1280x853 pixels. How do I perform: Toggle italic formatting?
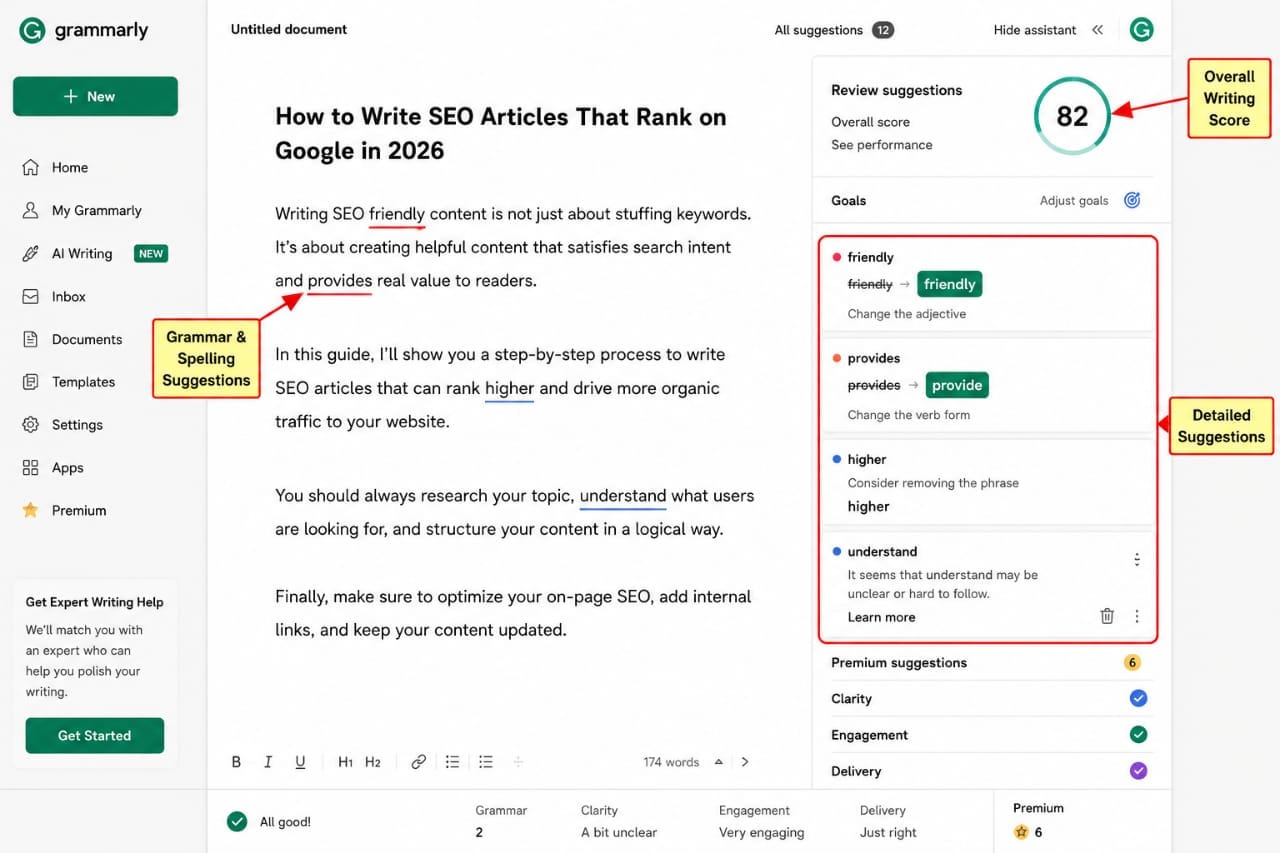(268, 762)
